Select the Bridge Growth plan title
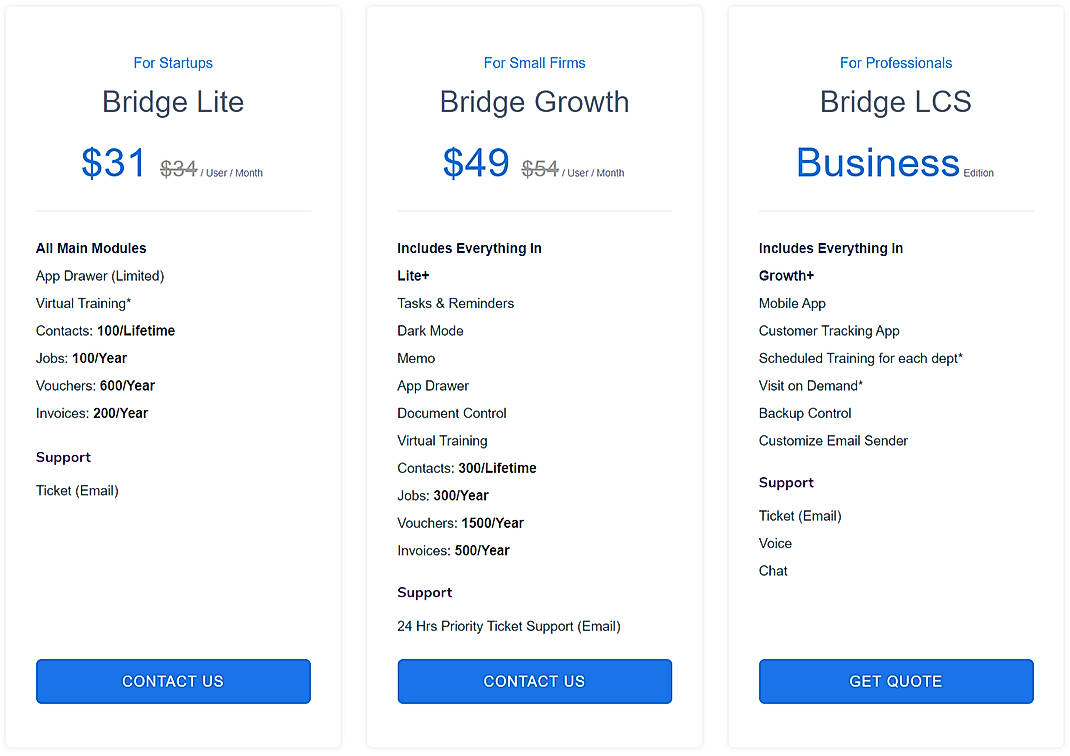The height and width of the screenshot is (756, 1070). tap(534, 101)
